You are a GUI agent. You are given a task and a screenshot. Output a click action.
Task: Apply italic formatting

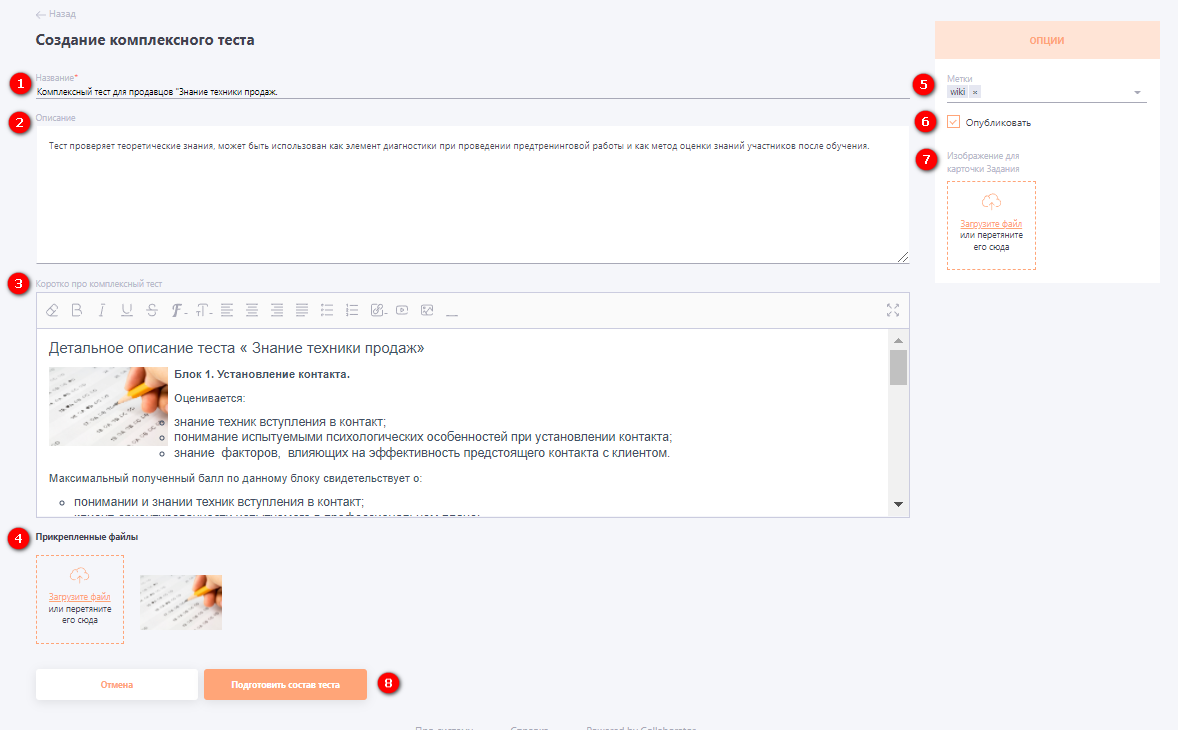tap(101, 310)
